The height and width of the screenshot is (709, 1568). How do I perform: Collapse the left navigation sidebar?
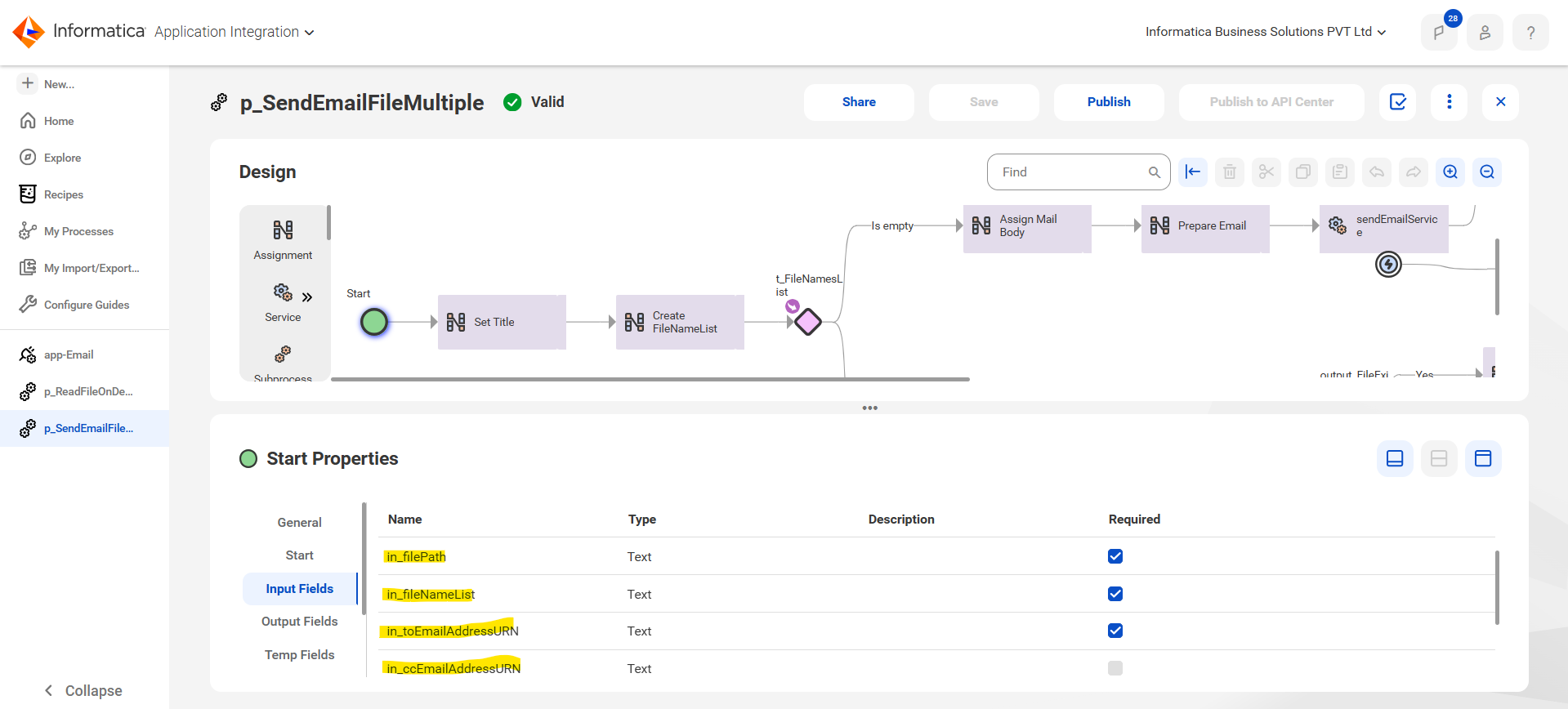click(x=83, y=690)
